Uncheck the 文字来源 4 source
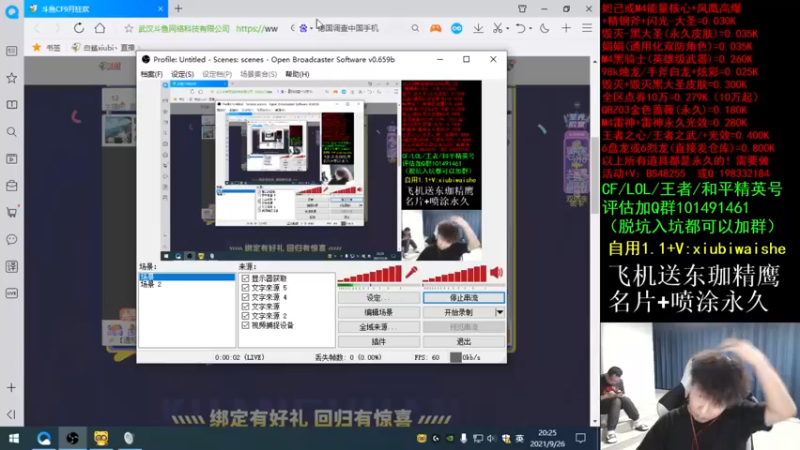 coord(245,297)
